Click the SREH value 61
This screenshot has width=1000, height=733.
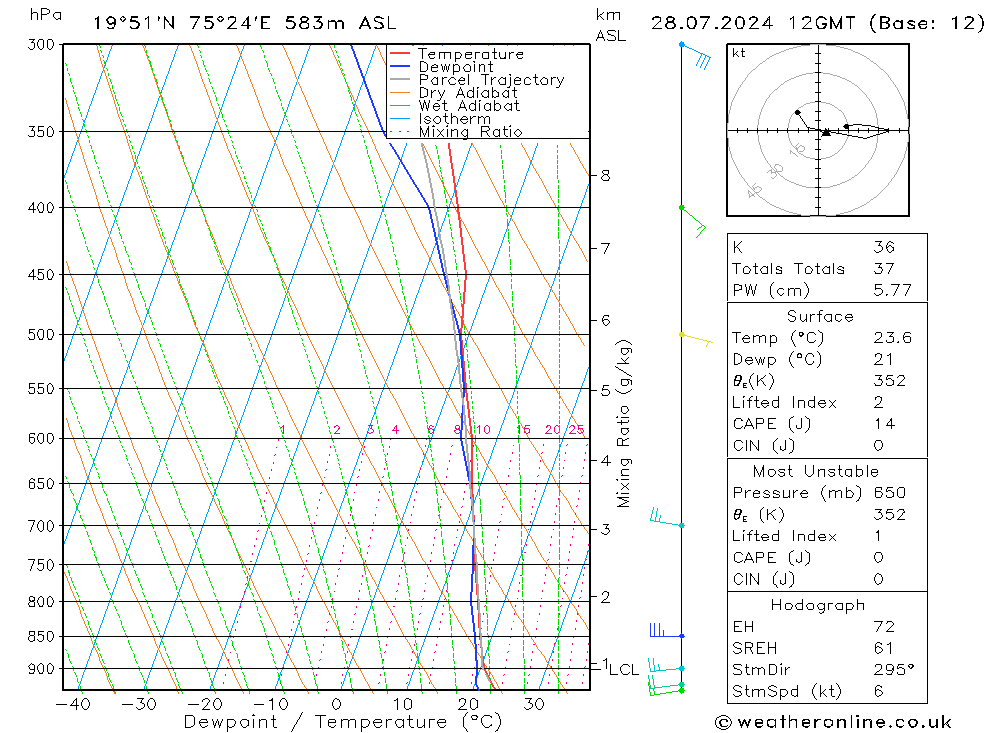(883, 648)
